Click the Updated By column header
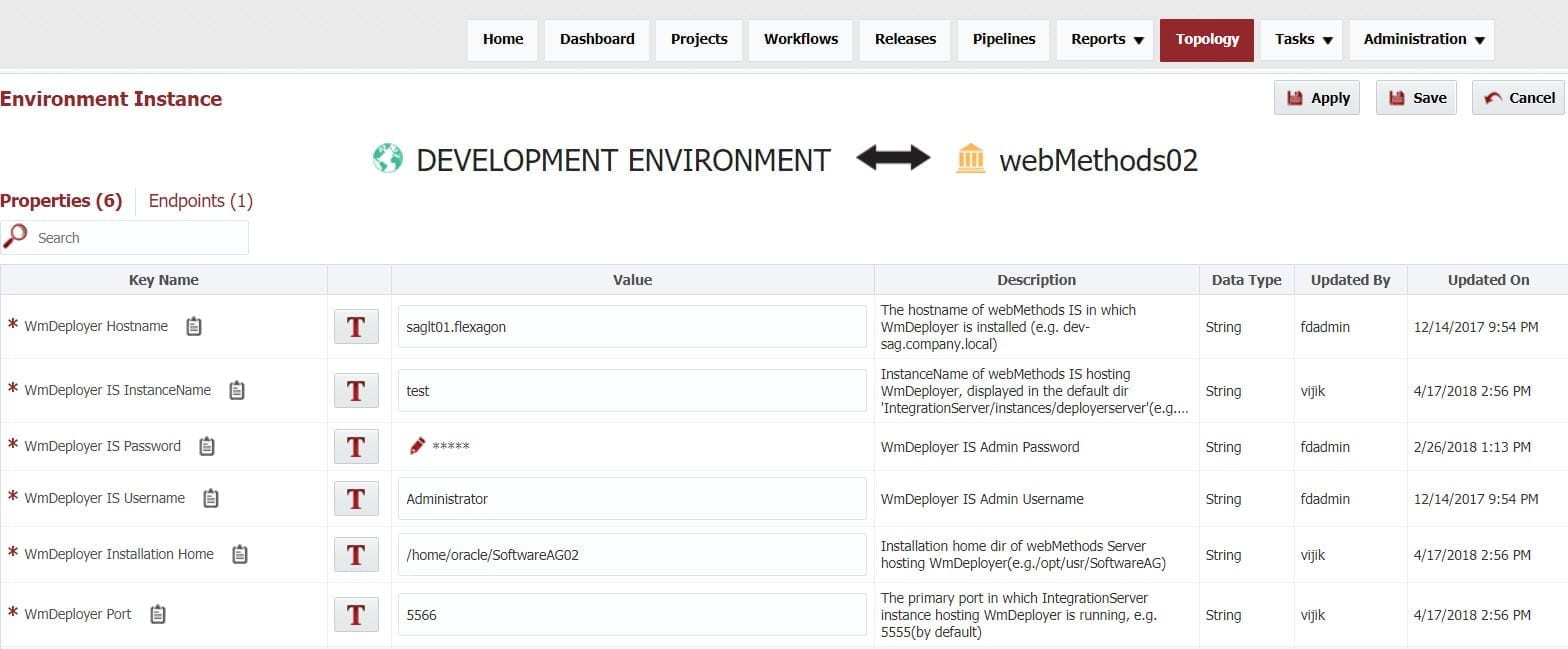 (x=1351, y=280)
